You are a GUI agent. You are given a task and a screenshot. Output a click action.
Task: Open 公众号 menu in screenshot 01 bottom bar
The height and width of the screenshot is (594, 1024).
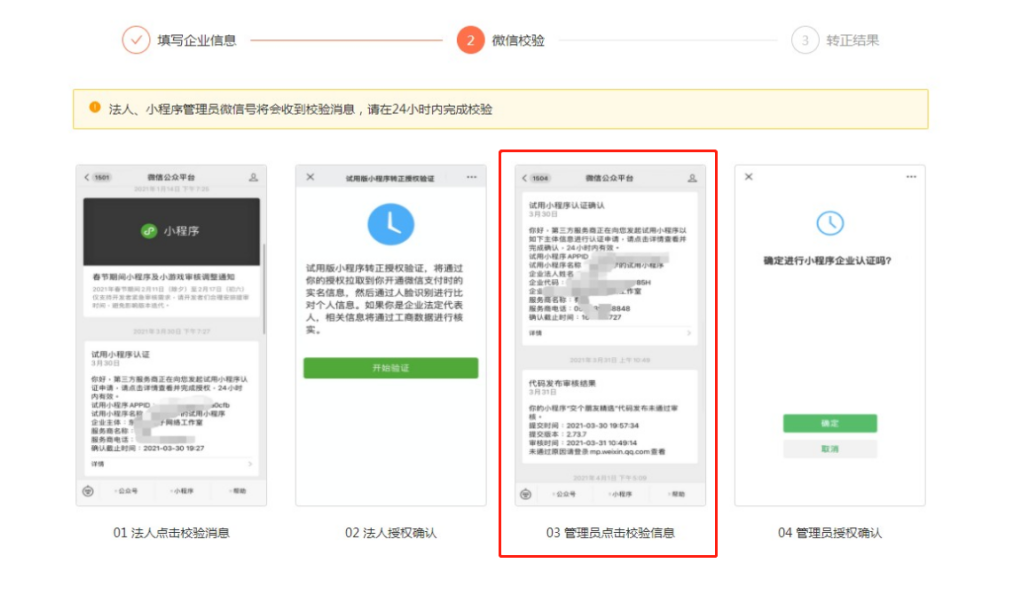coord(126,491)
